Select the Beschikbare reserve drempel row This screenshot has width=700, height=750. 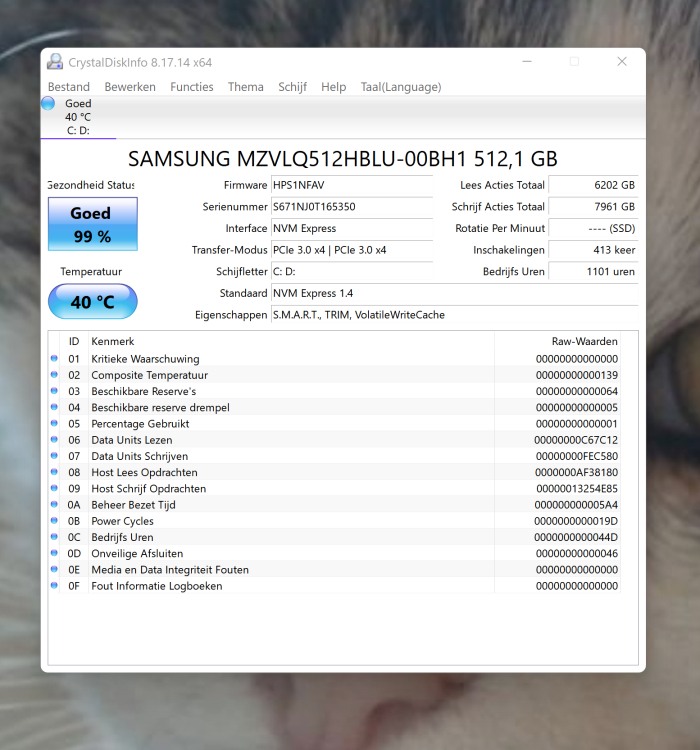(334, 408)
